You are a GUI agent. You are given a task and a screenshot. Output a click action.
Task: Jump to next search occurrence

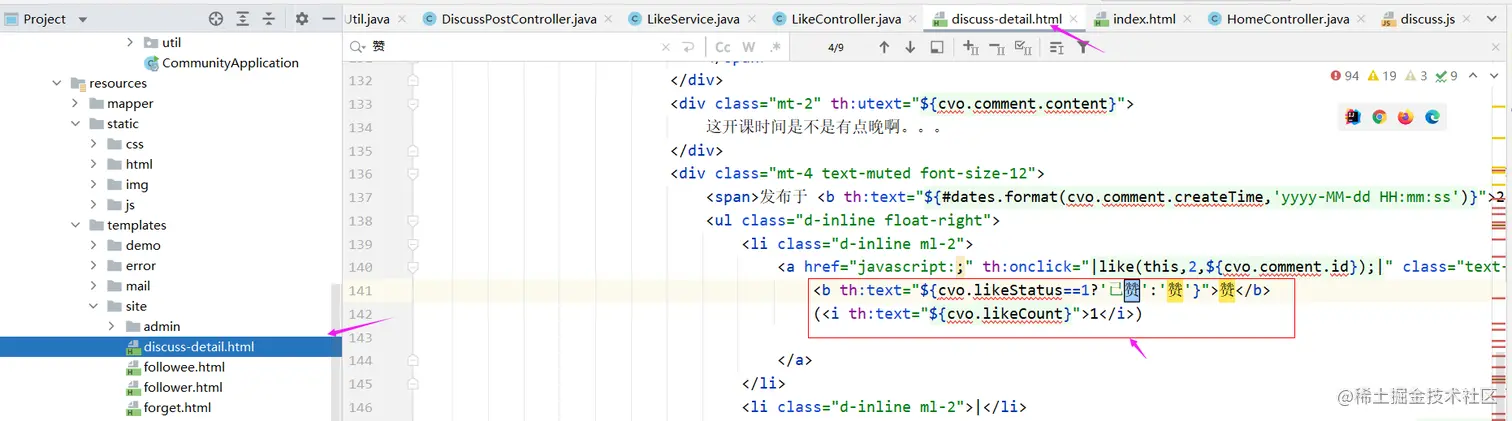[910, 47]
